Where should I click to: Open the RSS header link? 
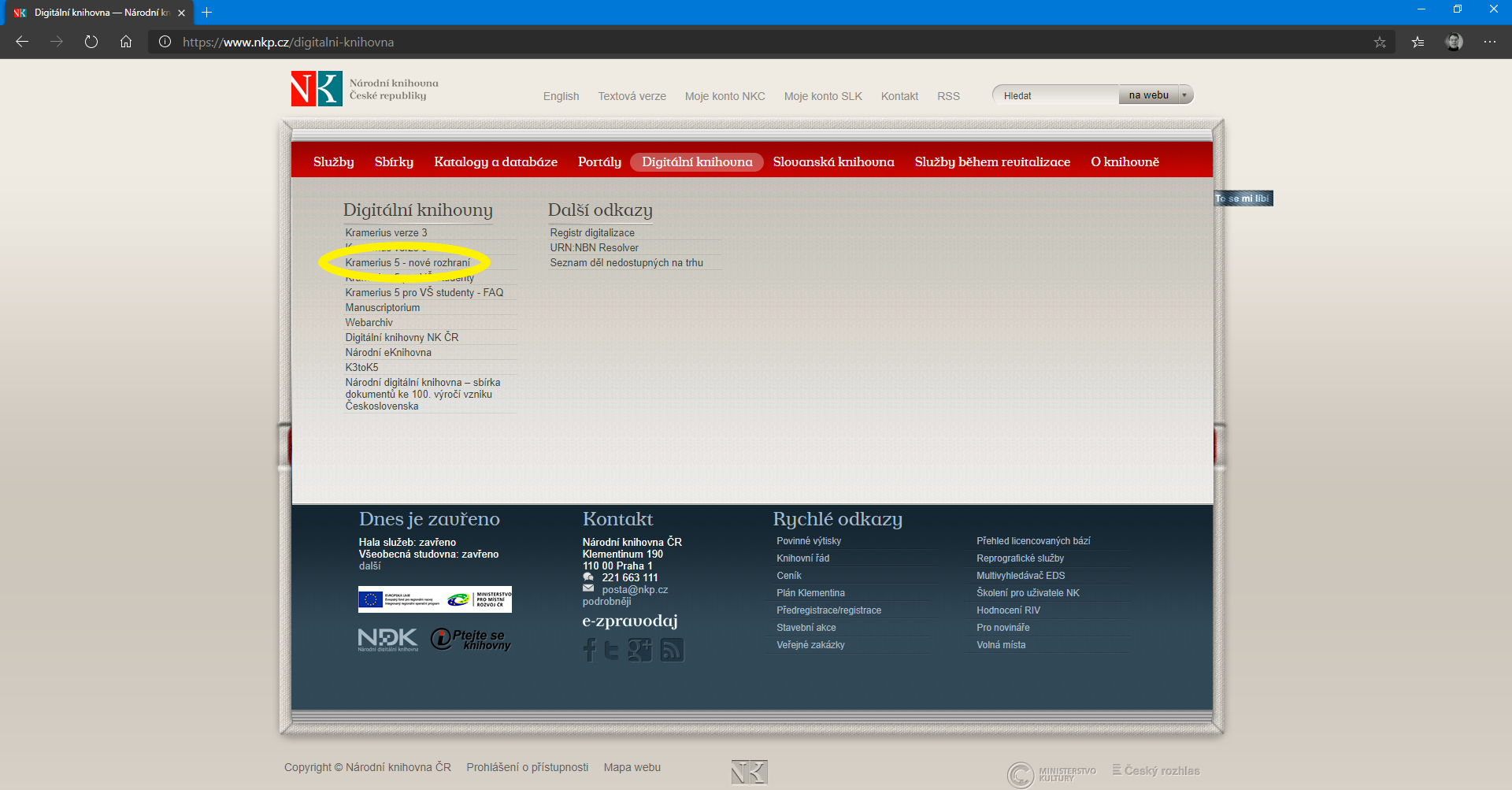coord(948,96)
